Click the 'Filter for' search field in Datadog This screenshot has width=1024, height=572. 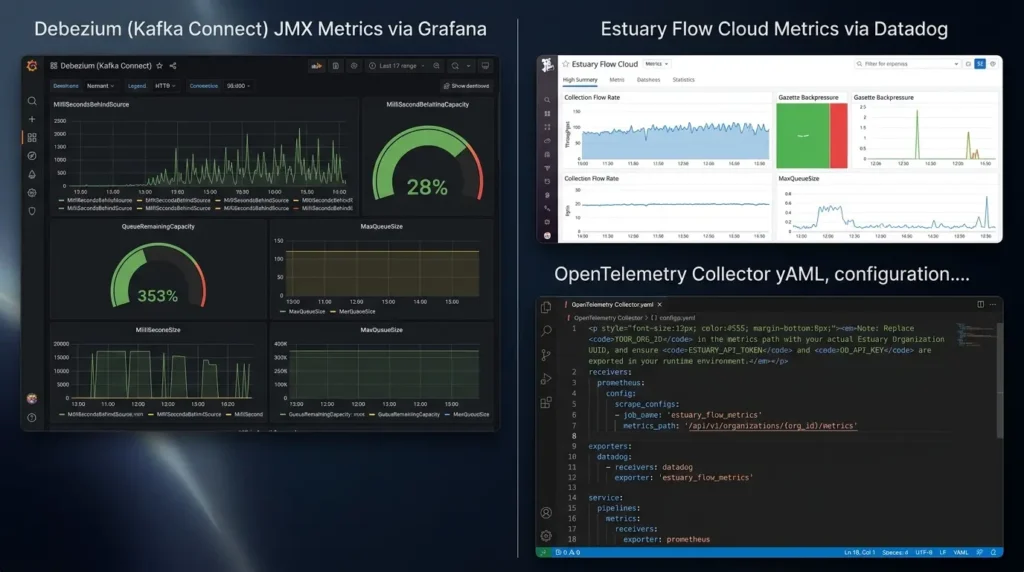(907, 64)
